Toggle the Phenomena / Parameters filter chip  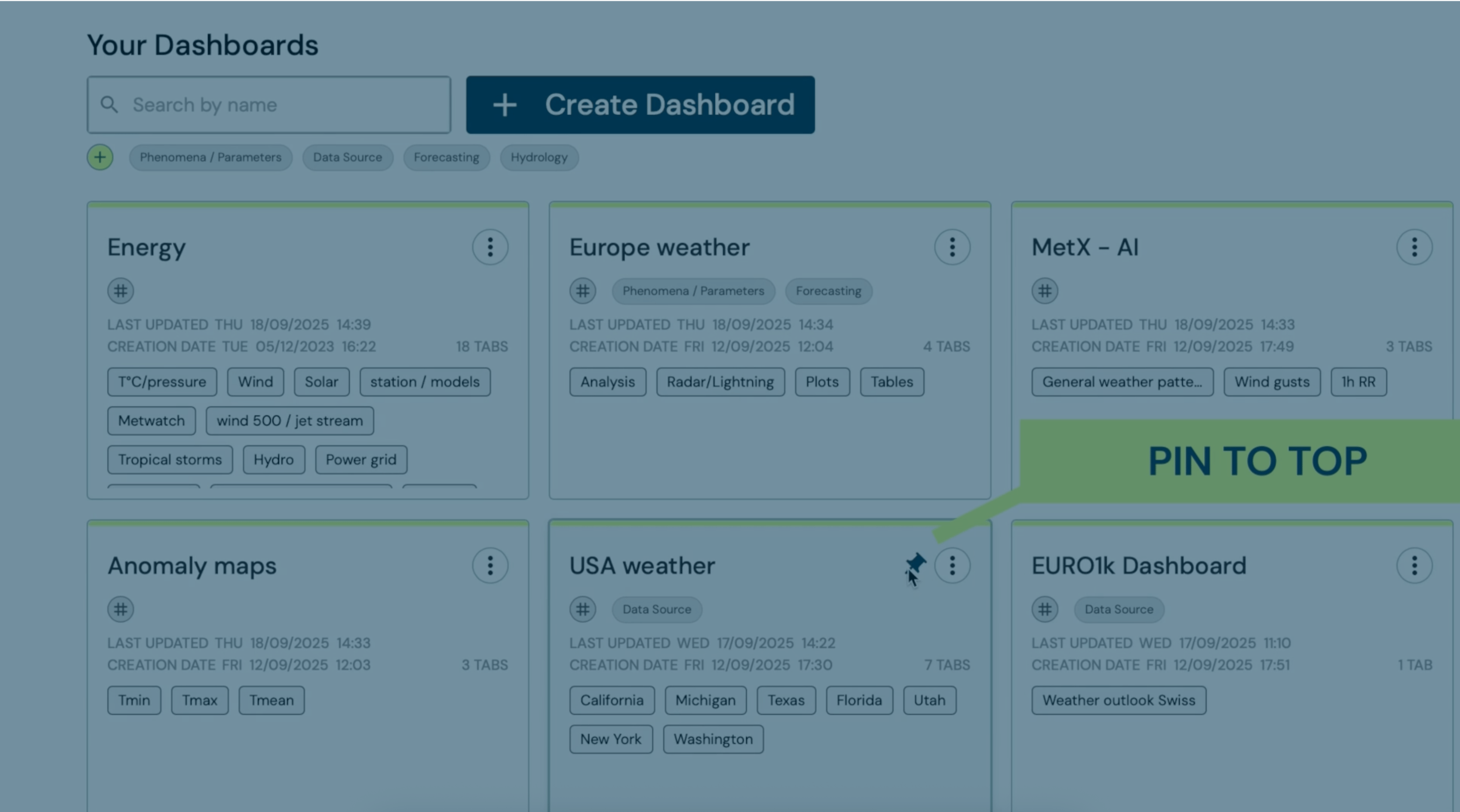[210, 158]
